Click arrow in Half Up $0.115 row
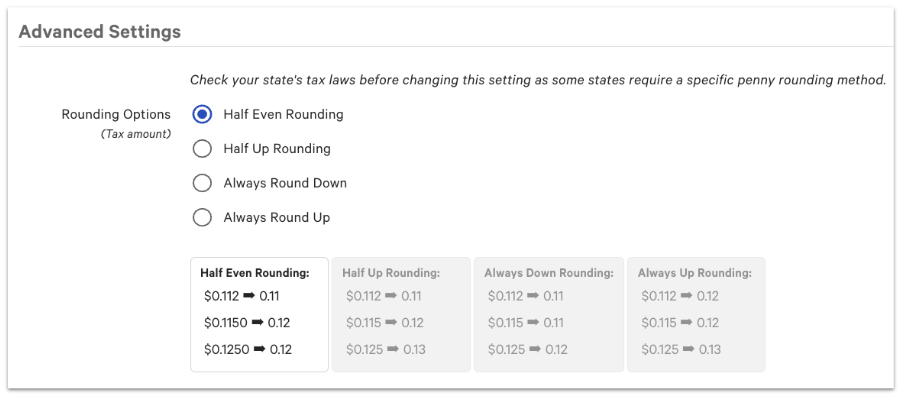 click(391, 323)
